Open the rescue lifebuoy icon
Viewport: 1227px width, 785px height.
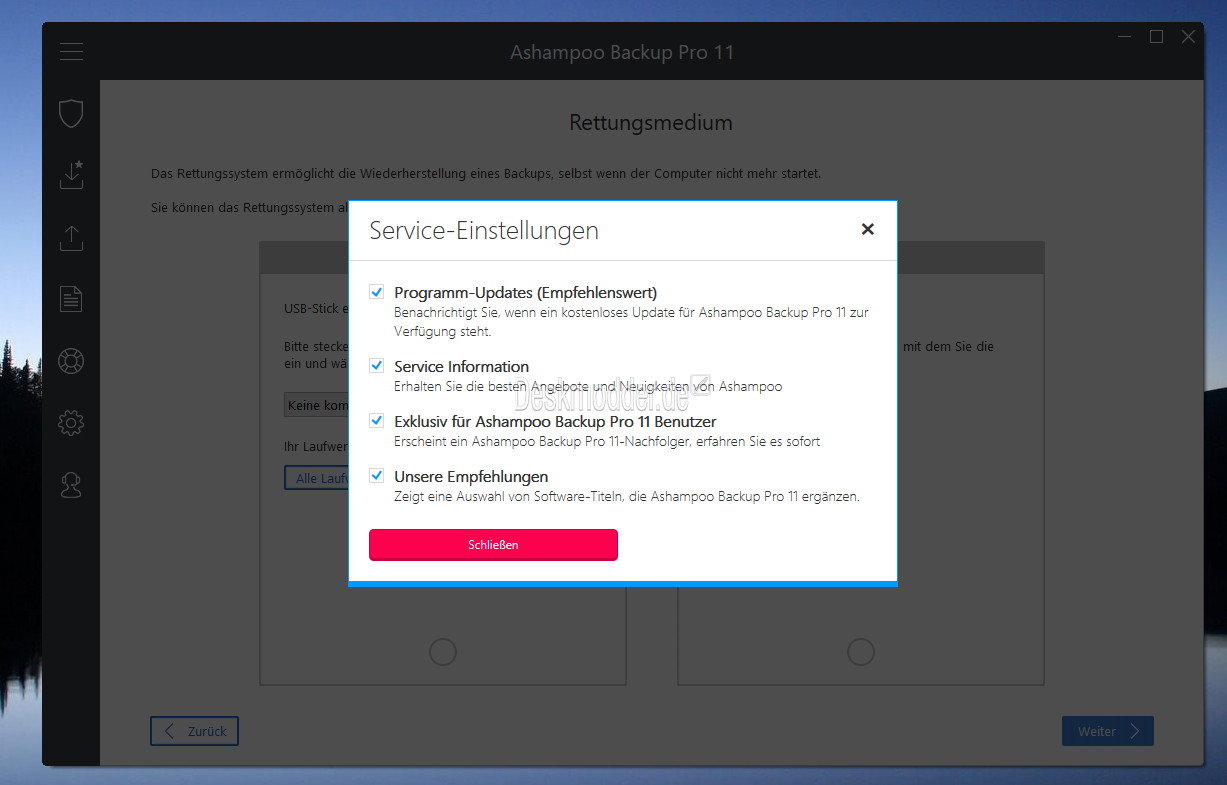point(71,360)
